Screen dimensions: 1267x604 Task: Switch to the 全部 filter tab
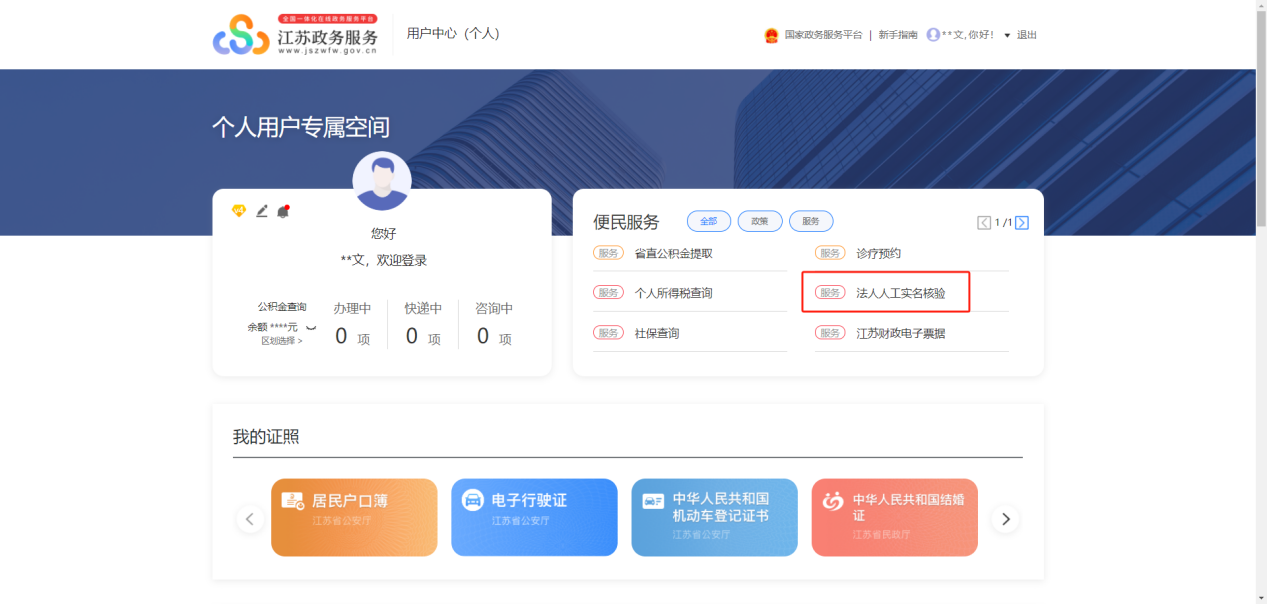[x=709, y=222]
